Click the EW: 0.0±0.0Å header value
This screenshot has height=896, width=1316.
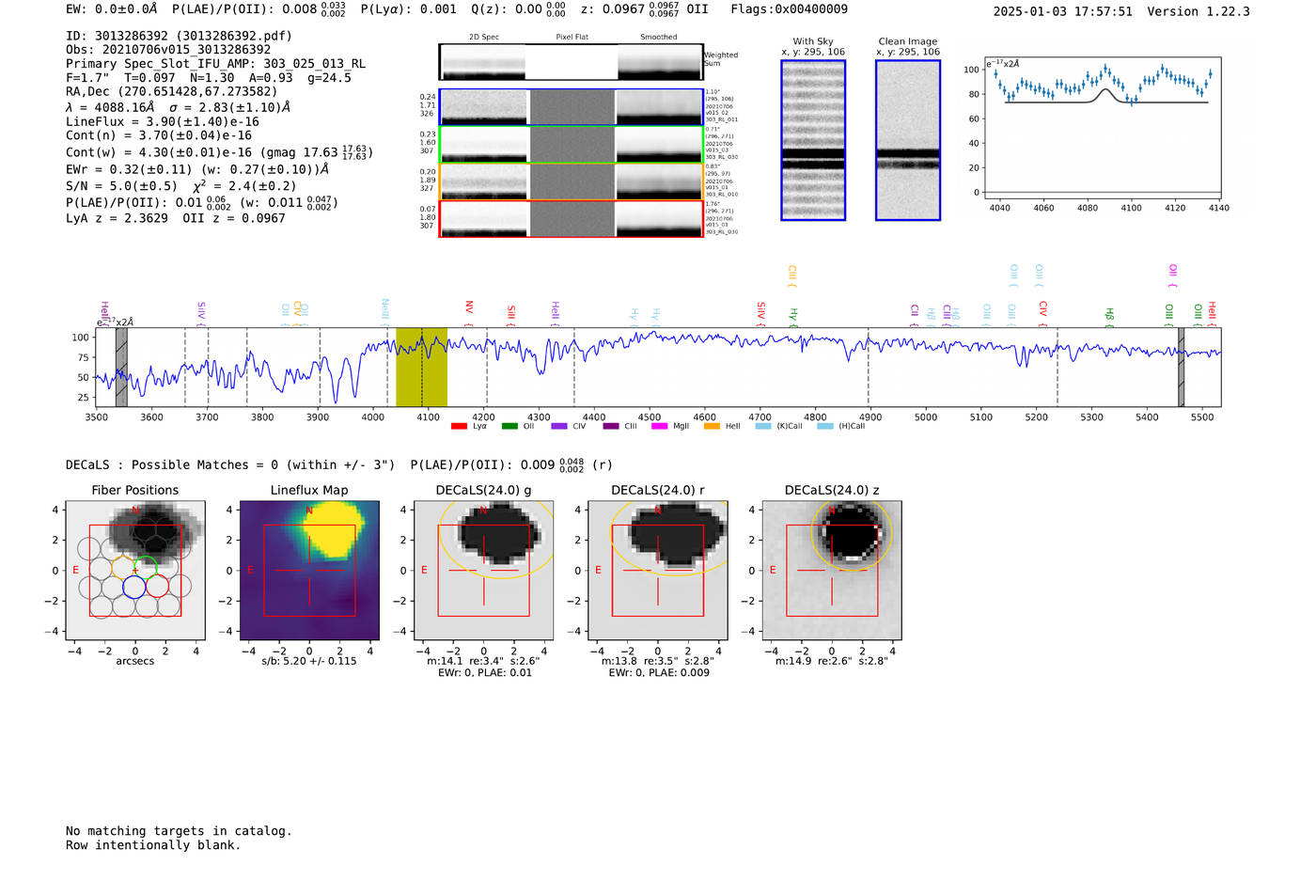click(112, 9)
